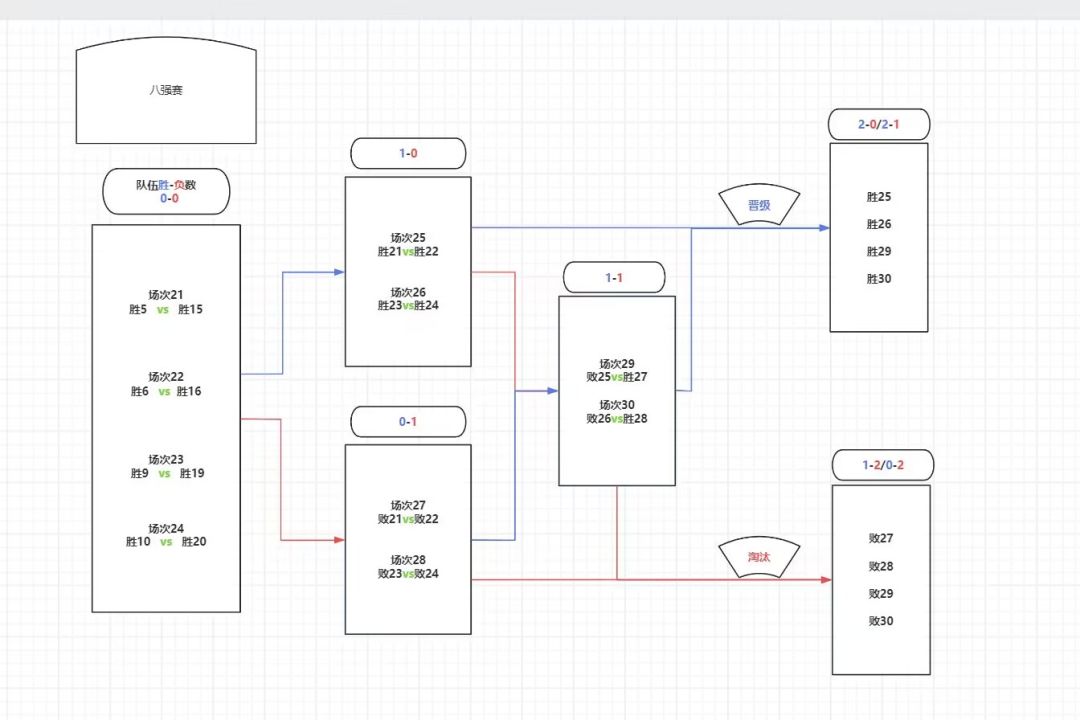The image size is (1080, 720).
Task: Click the 场次27 text
Action: 408,505
